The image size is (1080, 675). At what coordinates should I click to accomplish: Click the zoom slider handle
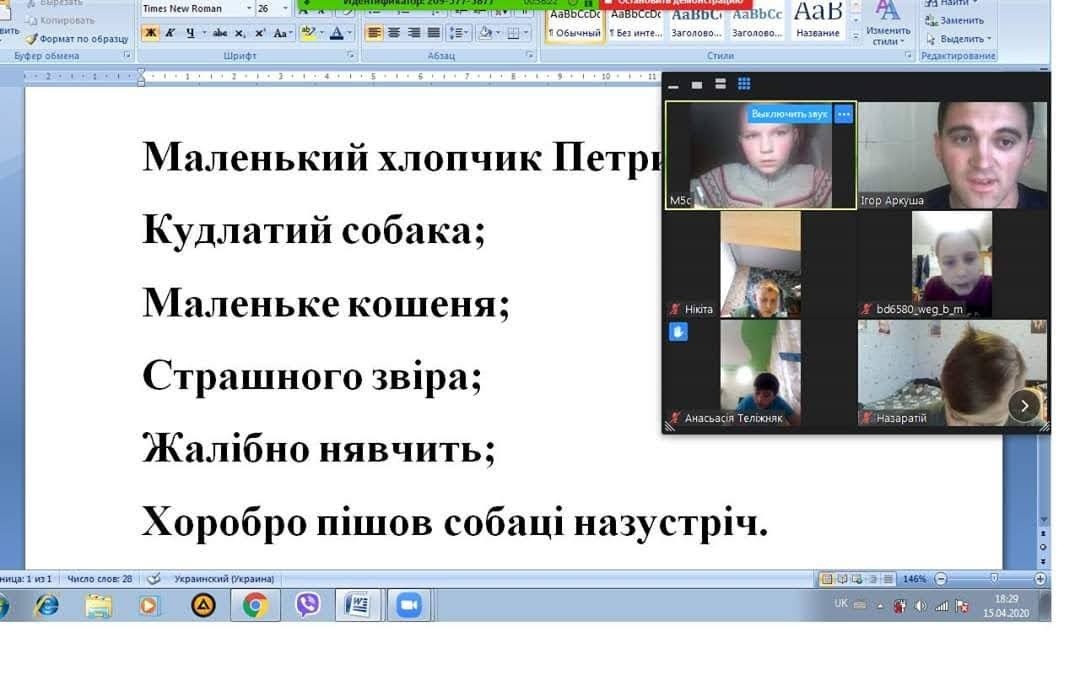click(x=994, y=579)
